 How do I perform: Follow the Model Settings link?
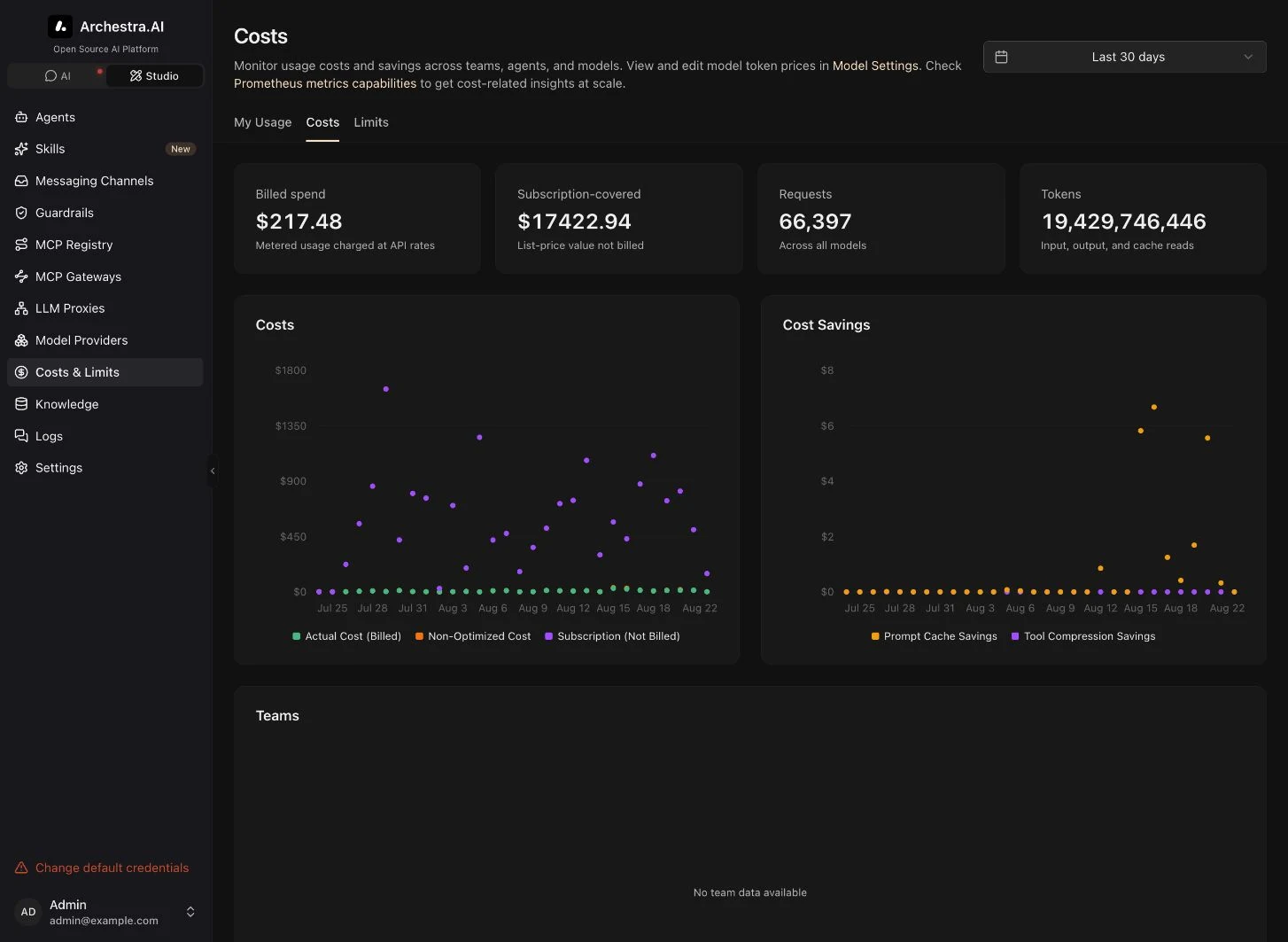click(875, 66)
